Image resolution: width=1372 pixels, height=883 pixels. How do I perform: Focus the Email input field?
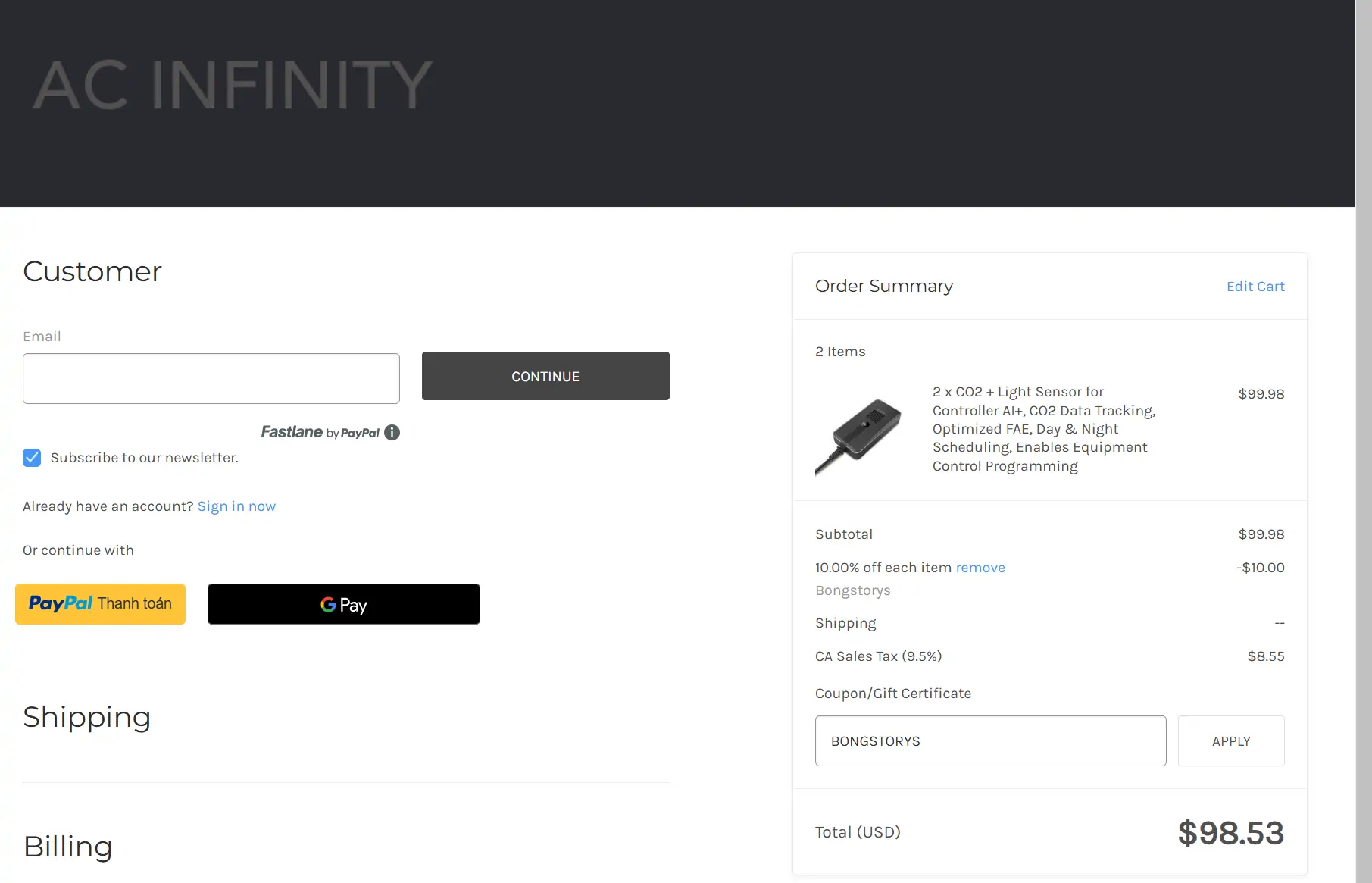pos(211,378)
